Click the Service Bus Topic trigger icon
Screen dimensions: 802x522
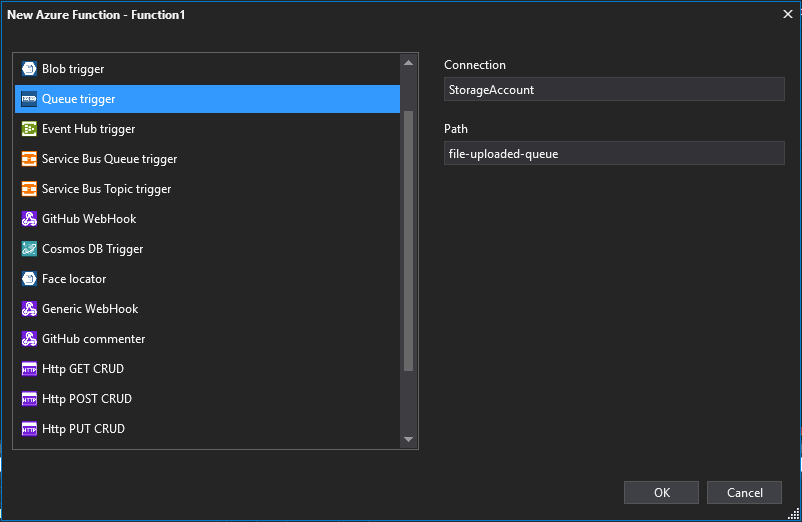29,189
